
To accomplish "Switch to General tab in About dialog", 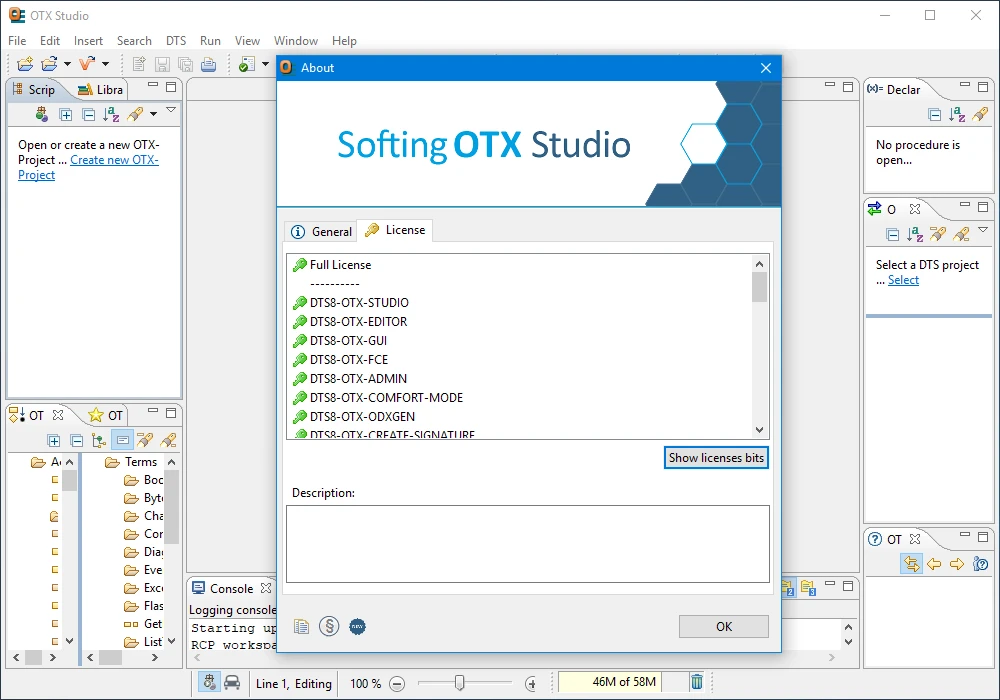I will pos(321,231).
